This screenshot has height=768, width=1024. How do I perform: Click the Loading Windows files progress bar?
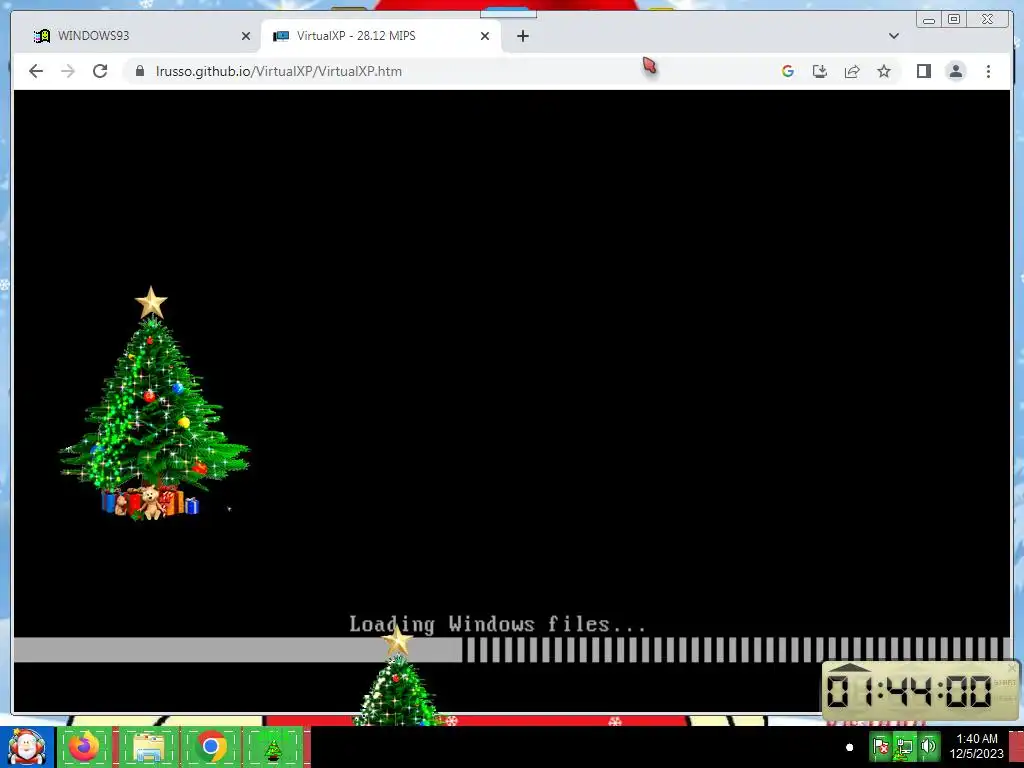(512, 650)
